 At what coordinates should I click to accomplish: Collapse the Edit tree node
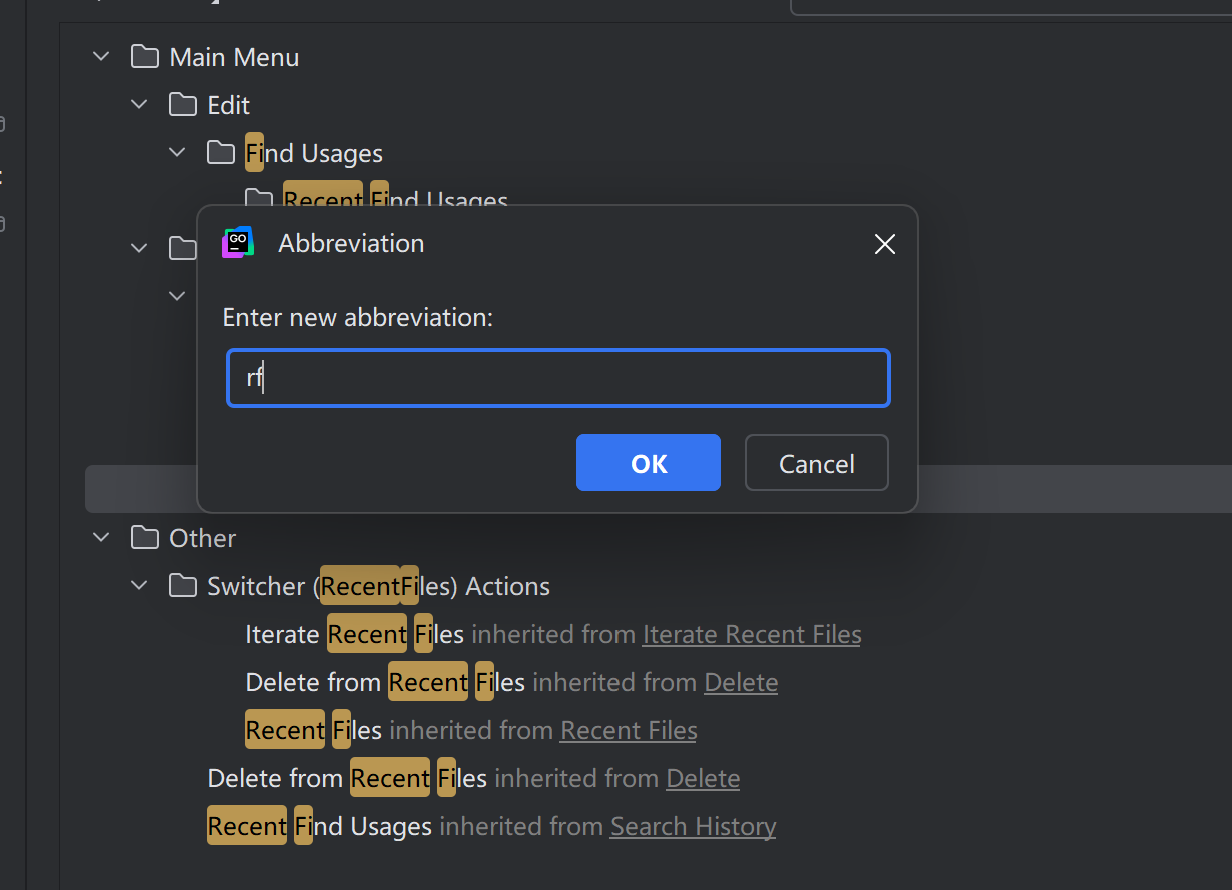[x=139, y=105]
